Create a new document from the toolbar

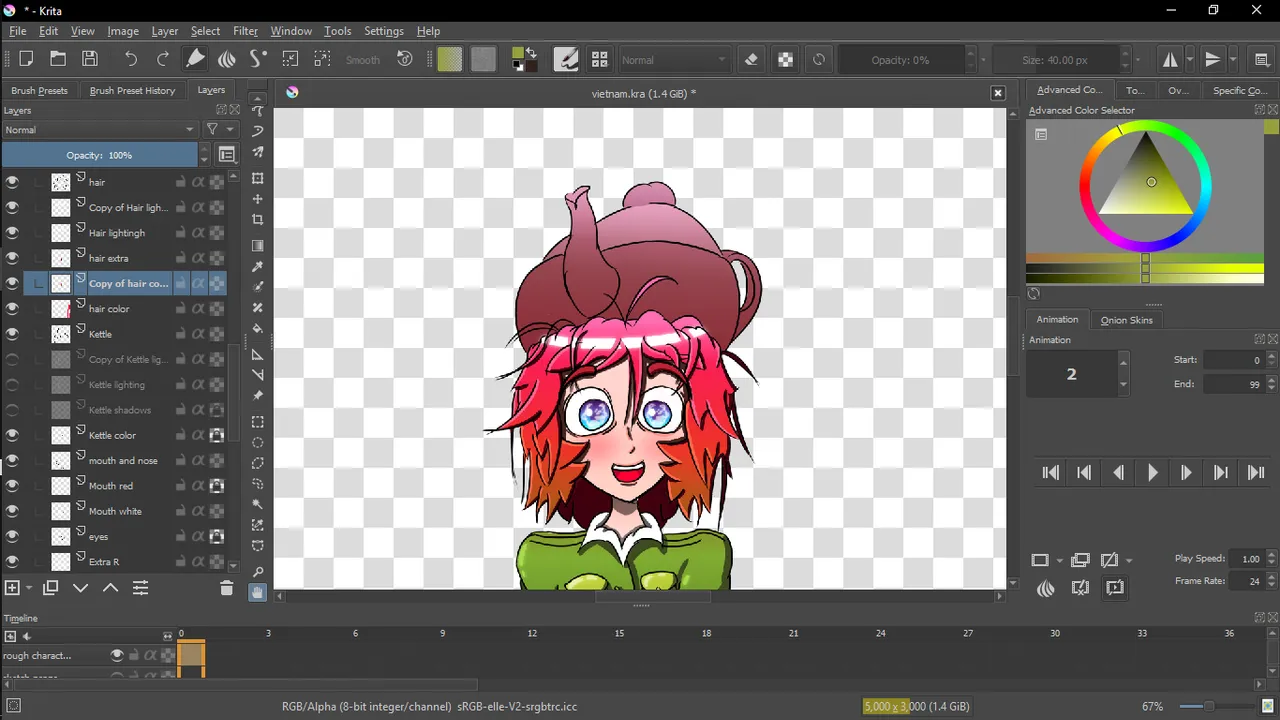26,59
